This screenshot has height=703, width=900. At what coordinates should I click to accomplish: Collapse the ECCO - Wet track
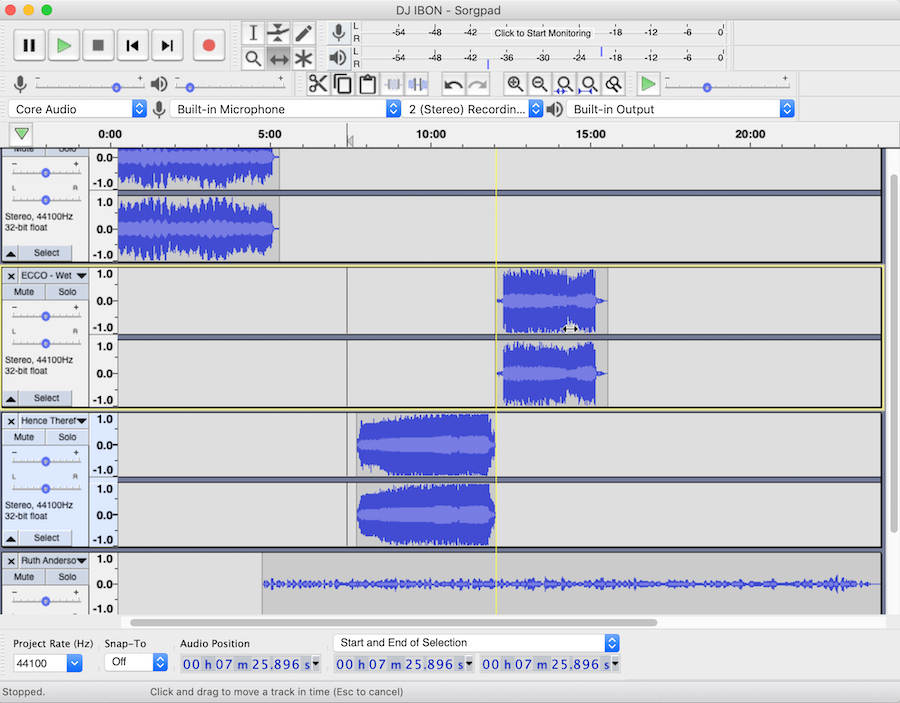(x=10, y=398)
